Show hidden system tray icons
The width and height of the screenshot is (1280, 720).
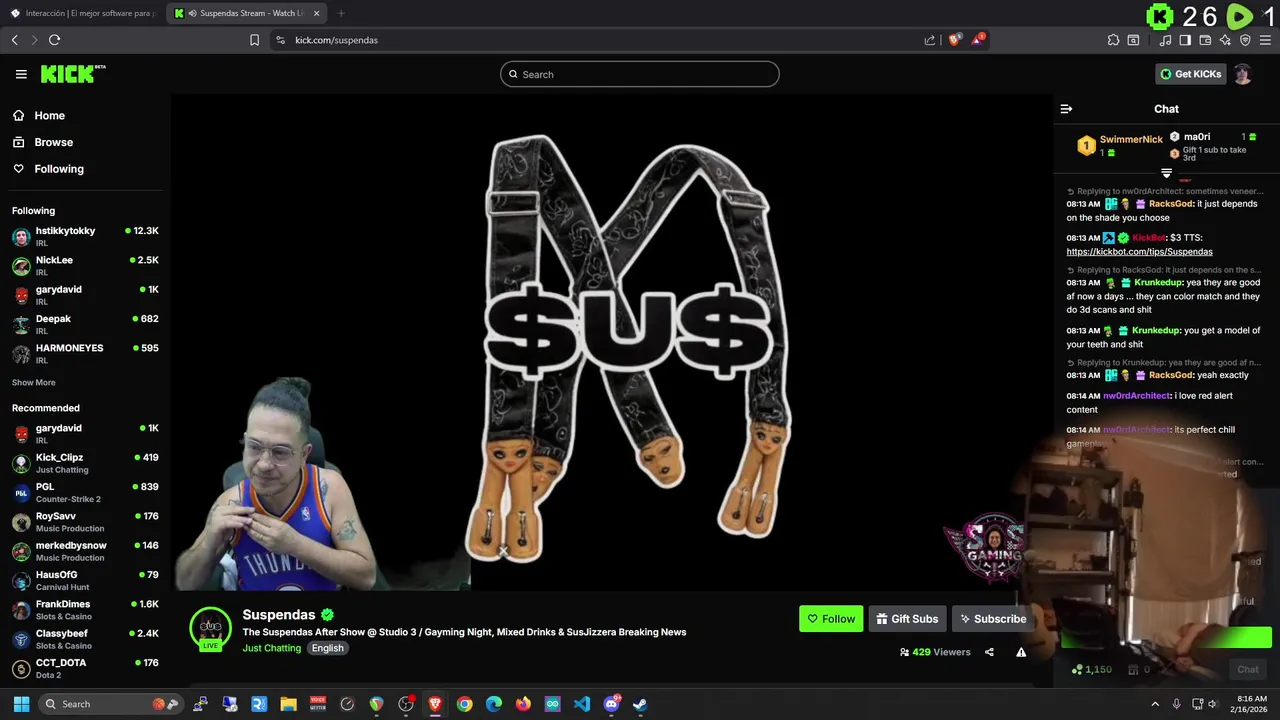click(1155, 704)
